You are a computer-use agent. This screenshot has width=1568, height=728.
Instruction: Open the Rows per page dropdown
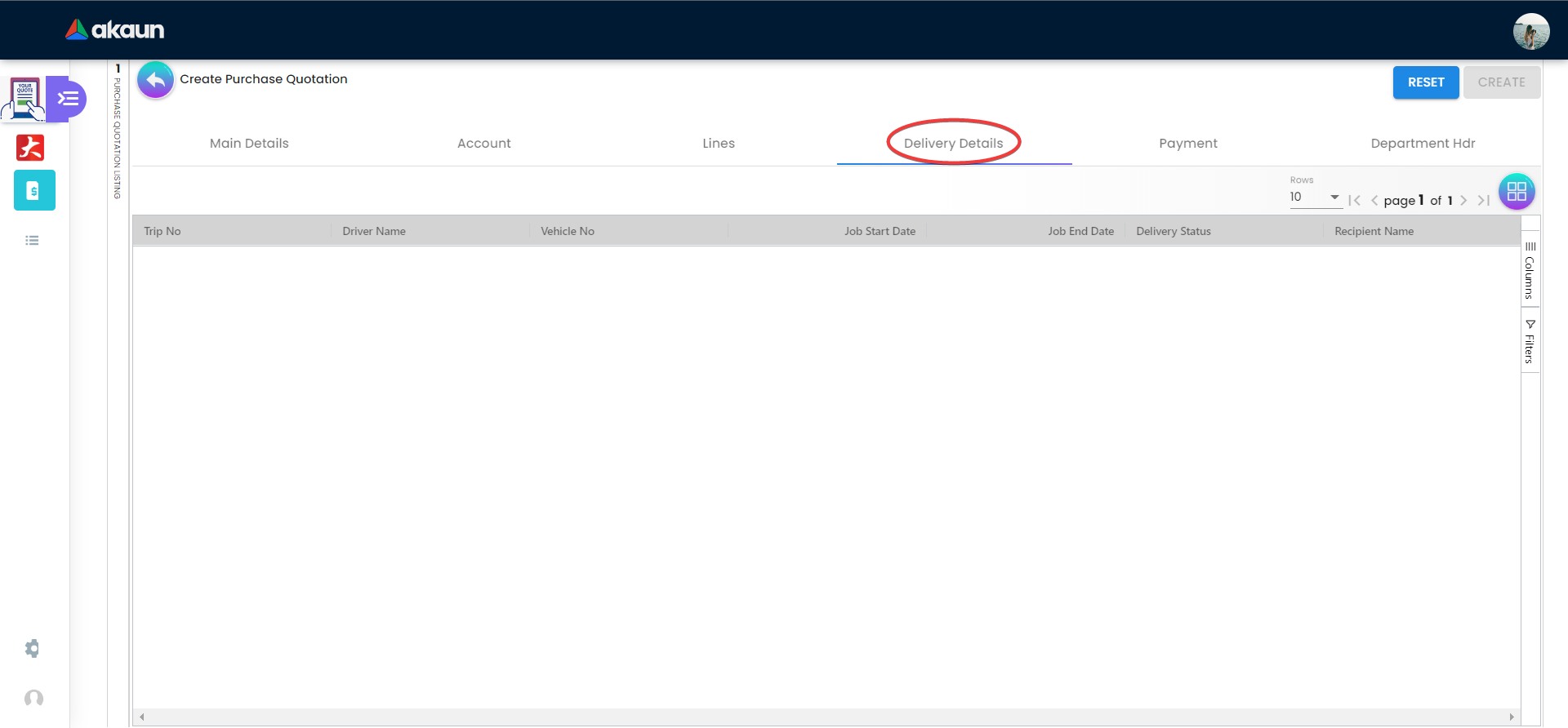coord(1316,197)
